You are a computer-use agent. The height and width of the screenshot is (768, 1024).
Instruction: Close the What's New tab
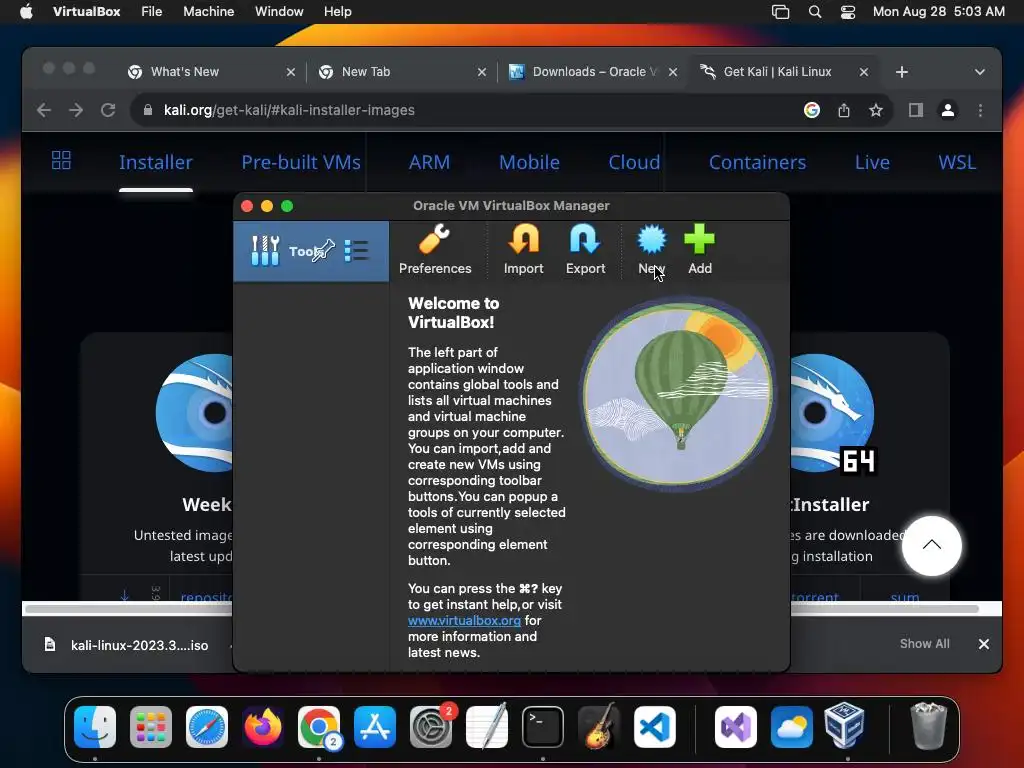(291, 72)
